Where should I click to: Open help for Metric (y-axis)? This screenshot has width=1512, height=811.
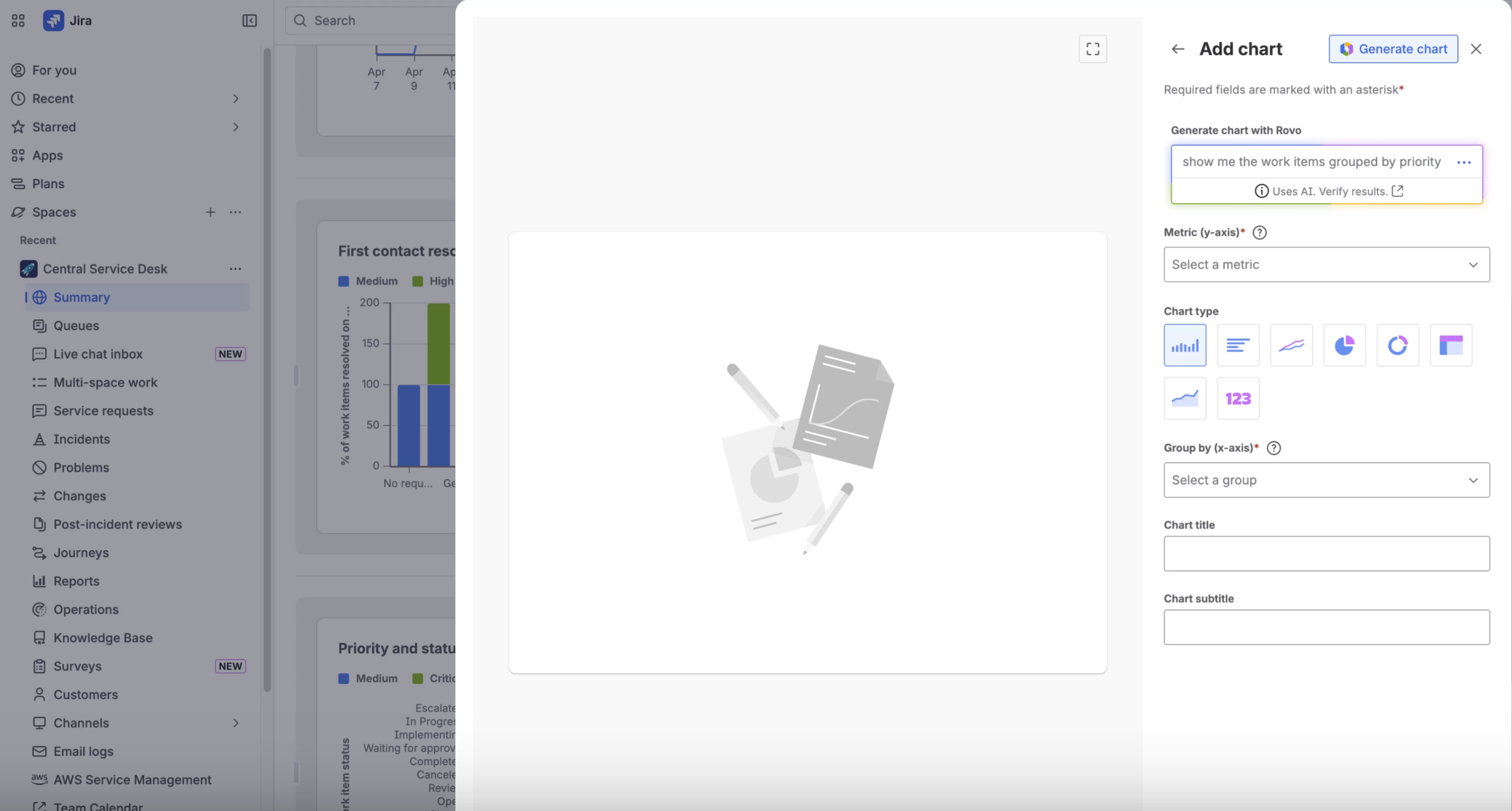[1259, 233]
